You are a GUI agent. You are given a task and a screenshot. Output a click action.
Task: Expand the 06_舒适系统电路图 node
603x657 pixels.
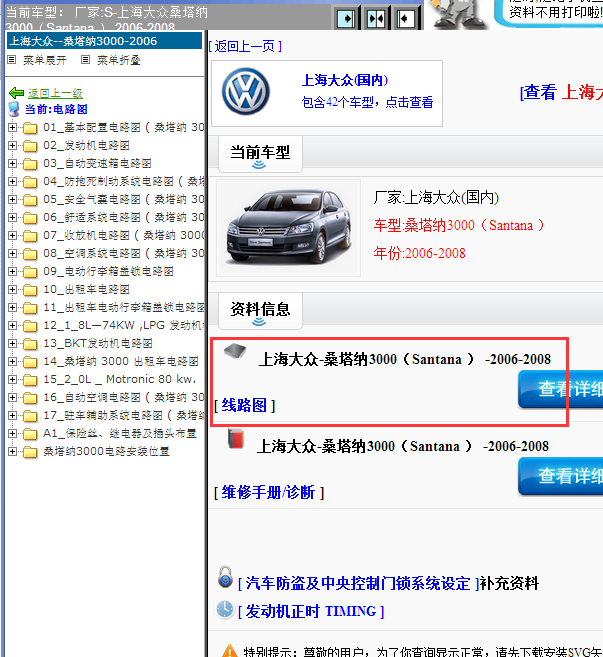point(13,217)
